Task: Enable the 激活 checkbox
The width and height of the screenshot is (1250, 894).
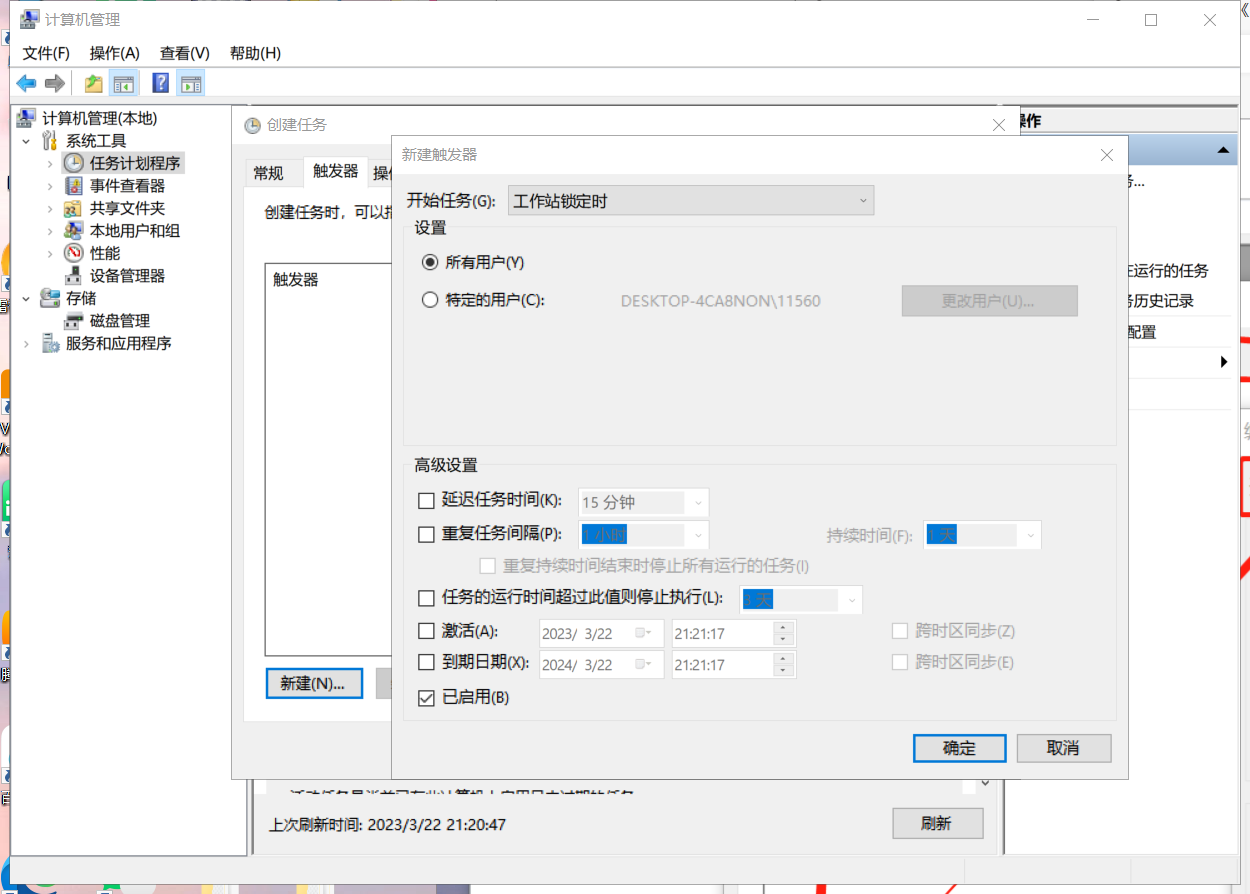Action: point(426,632)
